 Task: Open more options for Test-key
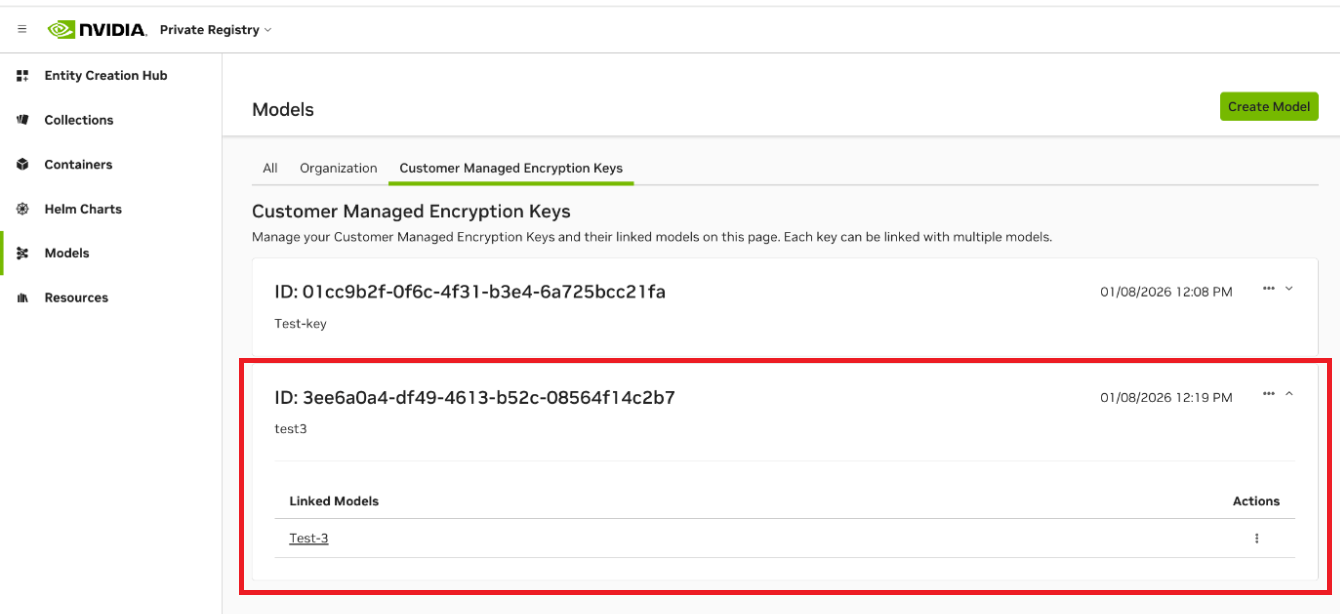[1268, 288]
